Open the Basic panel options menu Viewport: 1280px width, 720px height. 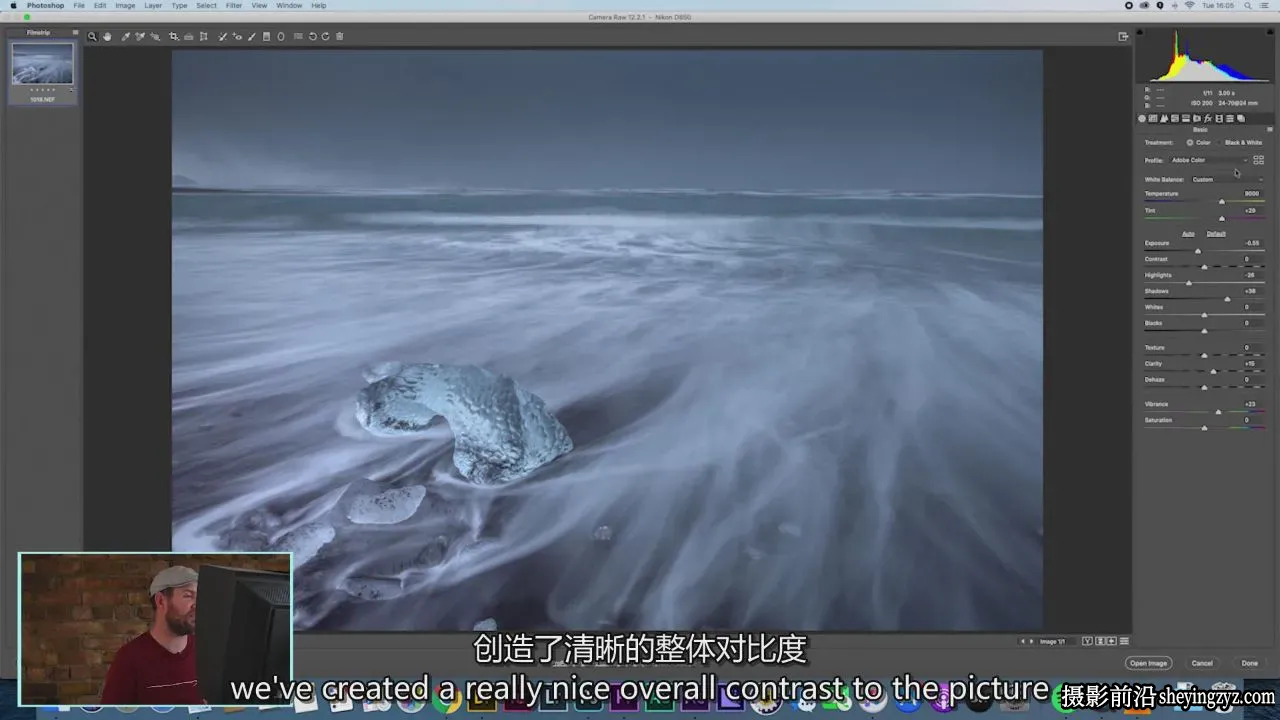pos(1269,129)
